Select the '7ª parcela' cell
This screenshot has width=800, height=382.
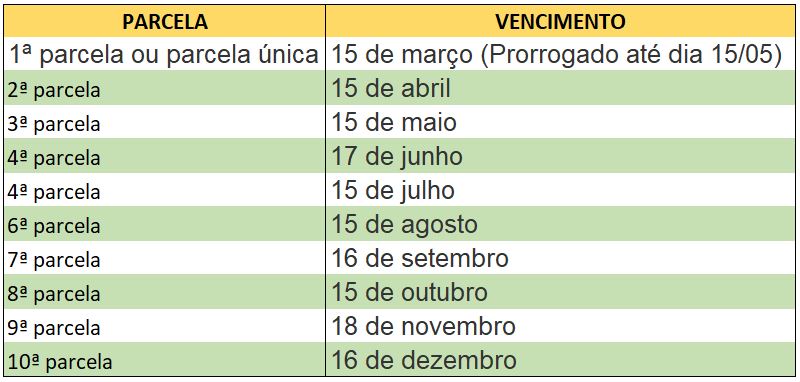click(165, 258)
